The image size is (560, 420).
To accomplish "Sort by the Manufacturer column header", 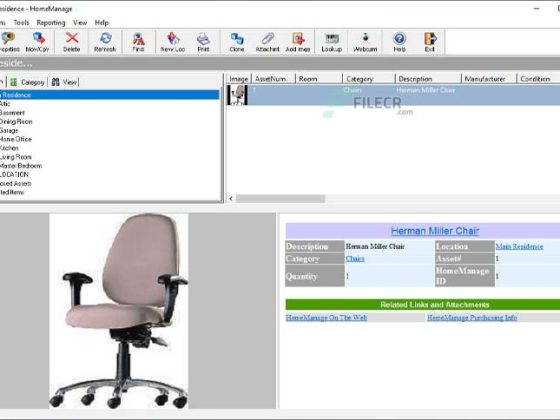I will click(489, 79).
